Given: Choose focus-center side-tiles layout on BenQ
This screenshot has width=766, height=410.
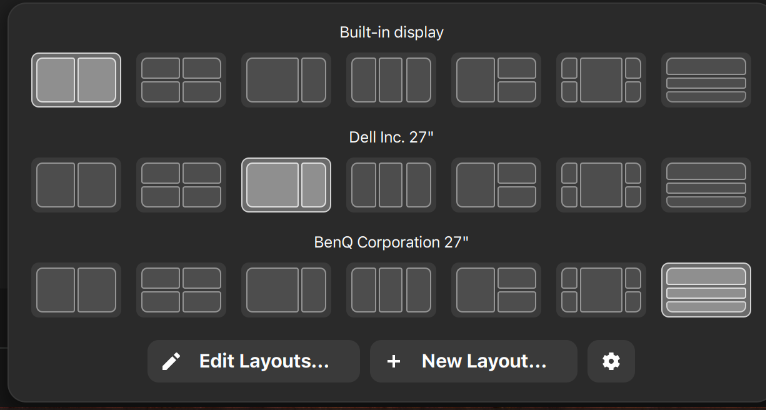Looking at the screenshot, I should [x=601, y=290].
